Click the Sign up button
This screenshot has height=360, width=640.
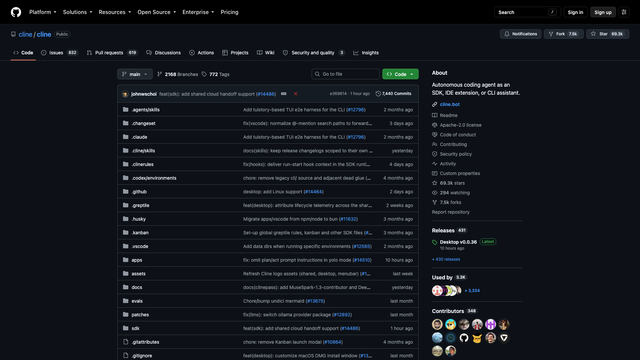(x=603, y=12)
